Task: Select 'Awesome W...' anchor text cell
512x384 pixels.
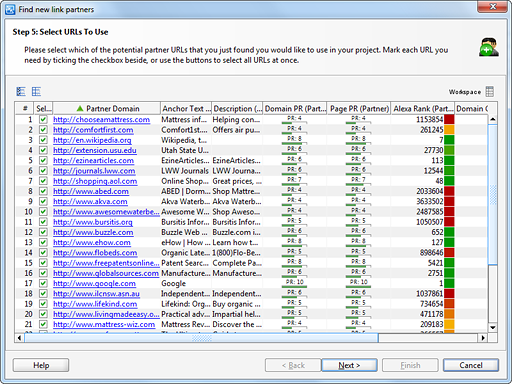Action: (x=185, y=212)
